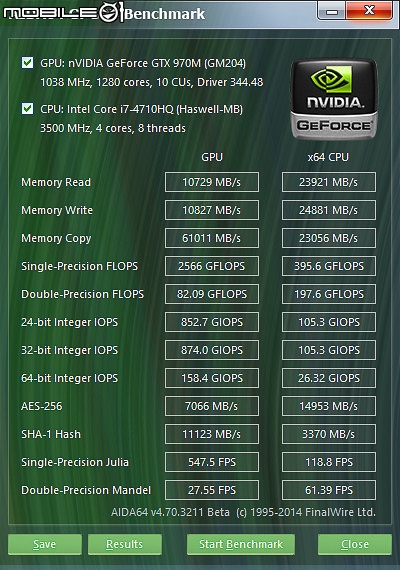This screenshot has width=400, height=570.
Task: Toggle the CPU Intel Core i7-4710HQ checkbox
Action: click(27, 108)
